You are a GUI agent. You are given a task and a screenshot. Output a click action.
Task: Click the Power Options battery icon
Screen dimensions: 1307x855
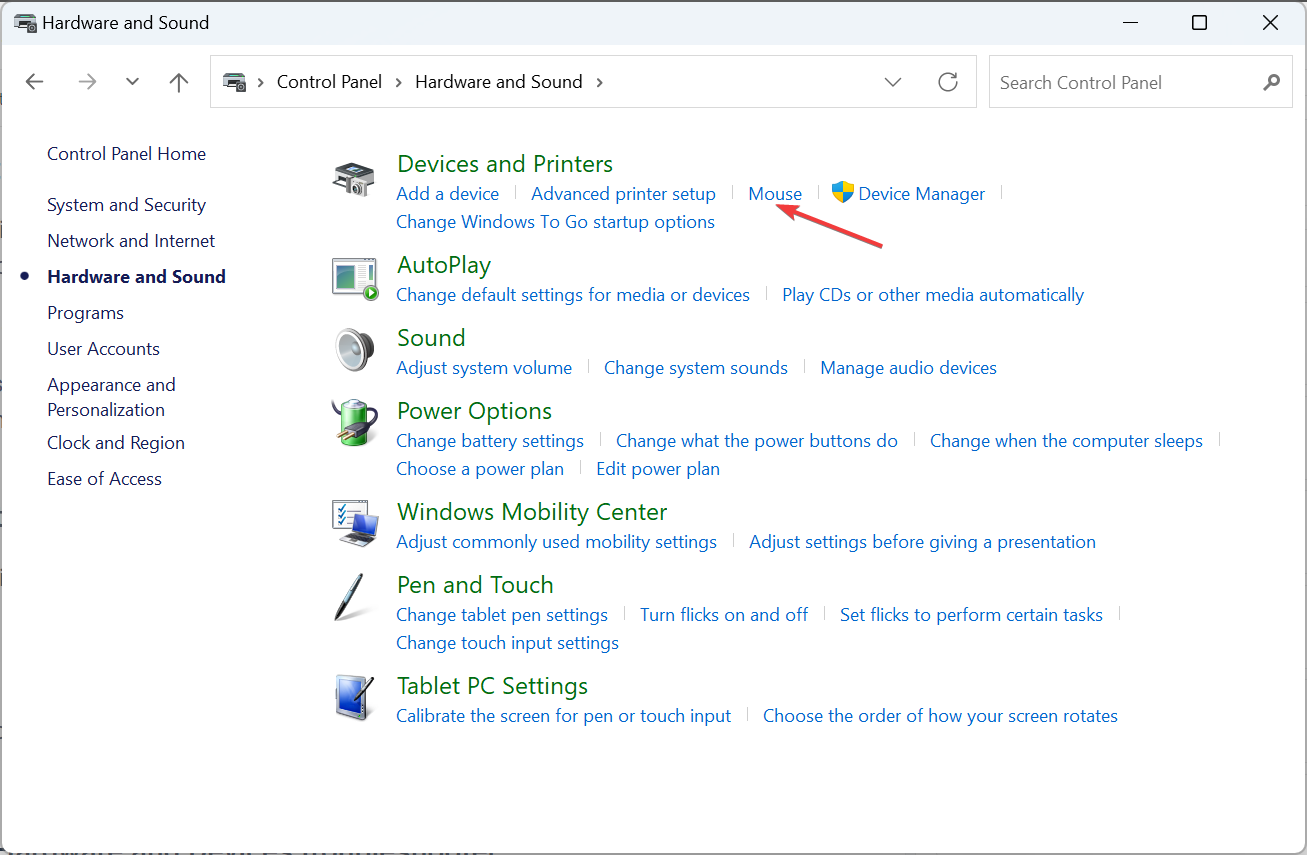click(354, 423)
